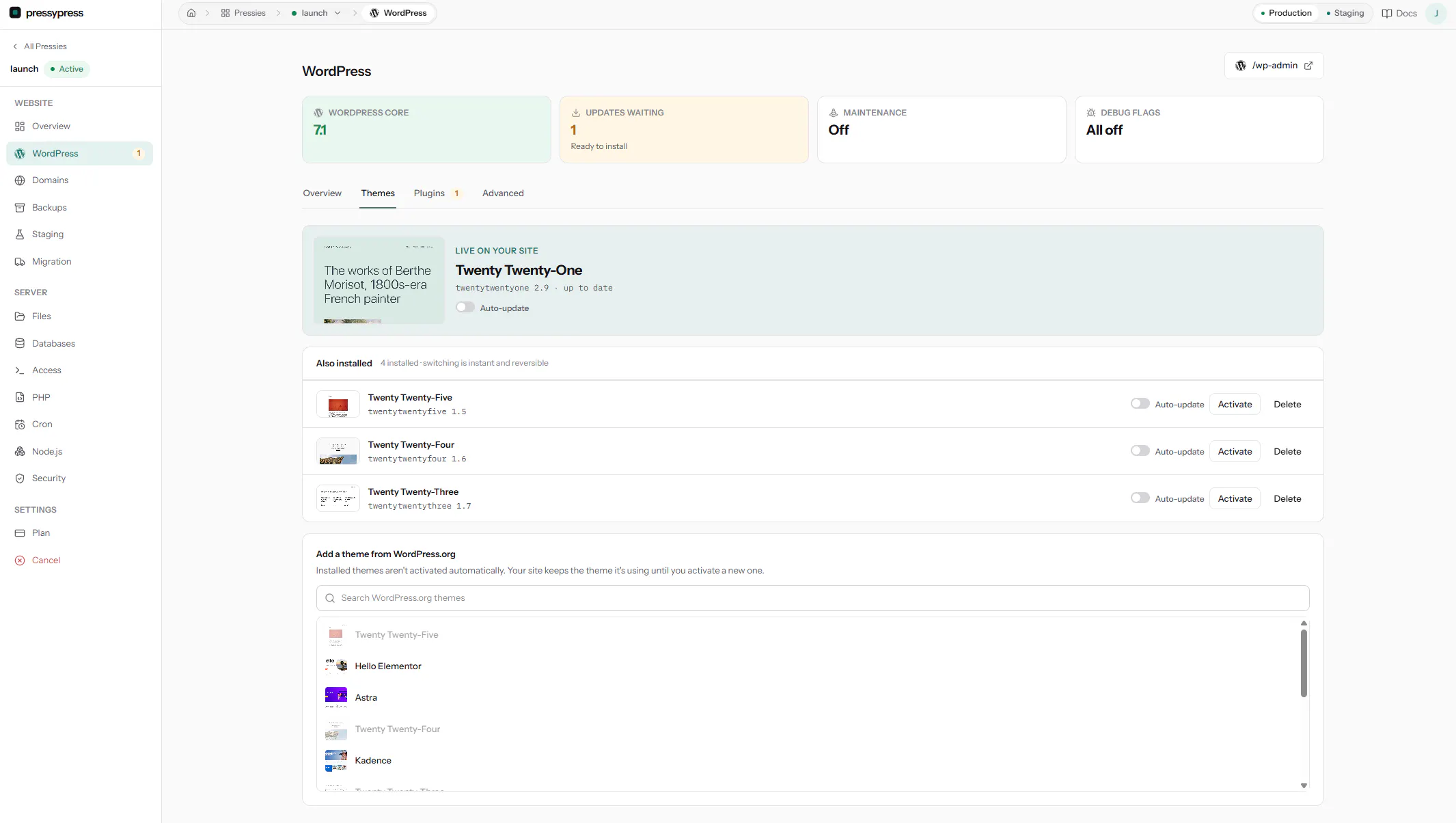Enable auto-update for Twenty Twenty-Three
Image resolution: width=1456 pixels, height=823 pixels.
point(1140,498)
